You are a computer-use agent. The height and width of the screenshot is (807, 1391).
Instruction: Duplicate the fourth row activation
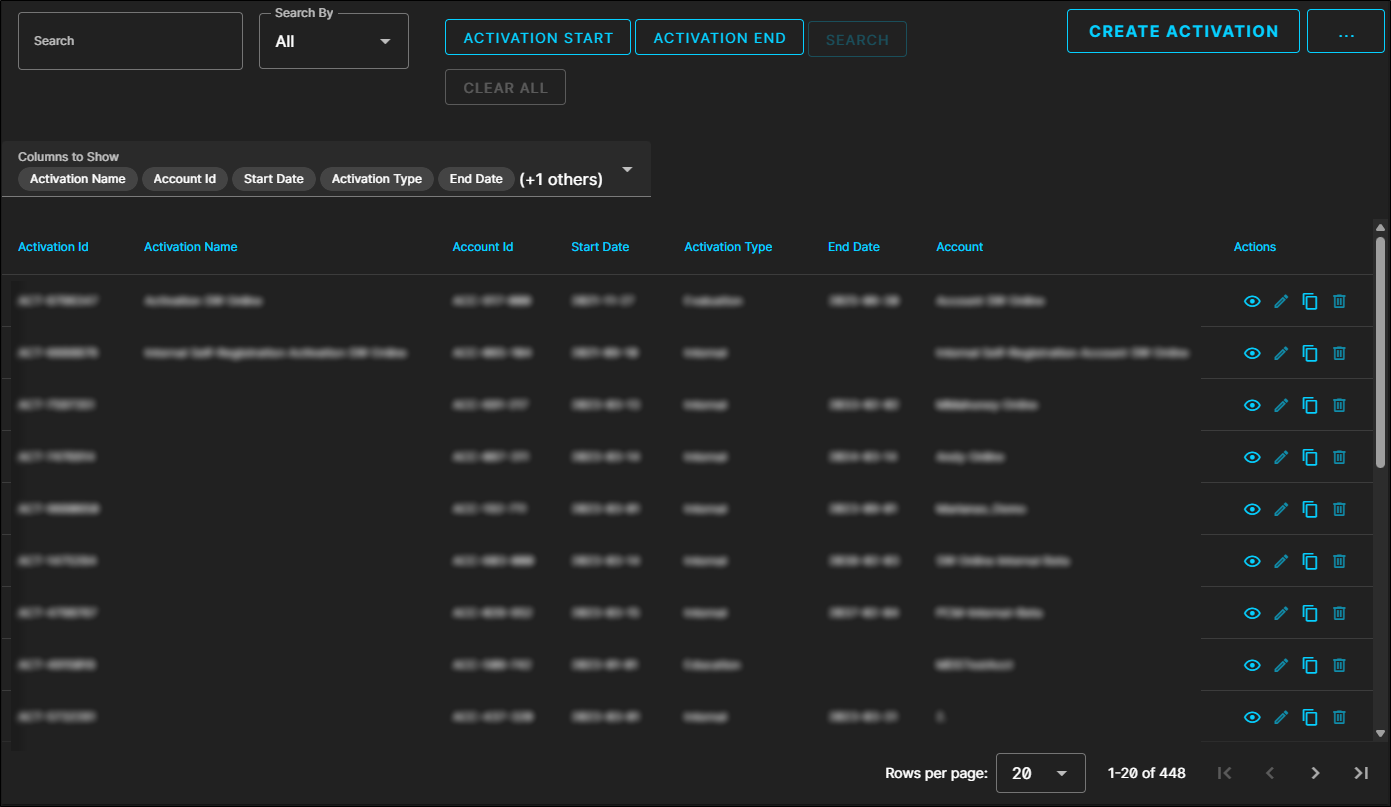(1310, 457)
